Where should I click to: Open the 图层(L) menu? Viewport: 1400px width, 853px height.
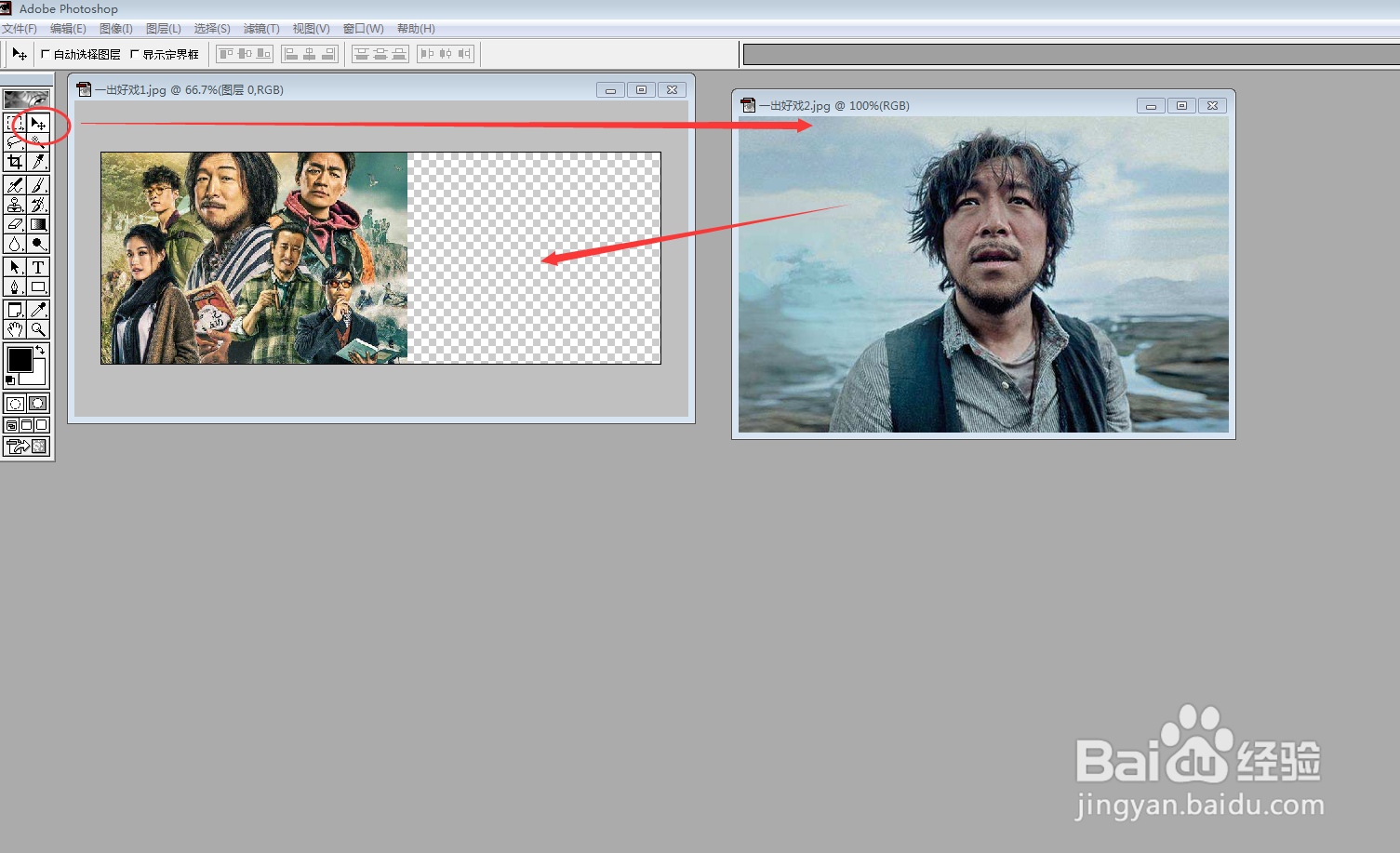click(164, 29)
